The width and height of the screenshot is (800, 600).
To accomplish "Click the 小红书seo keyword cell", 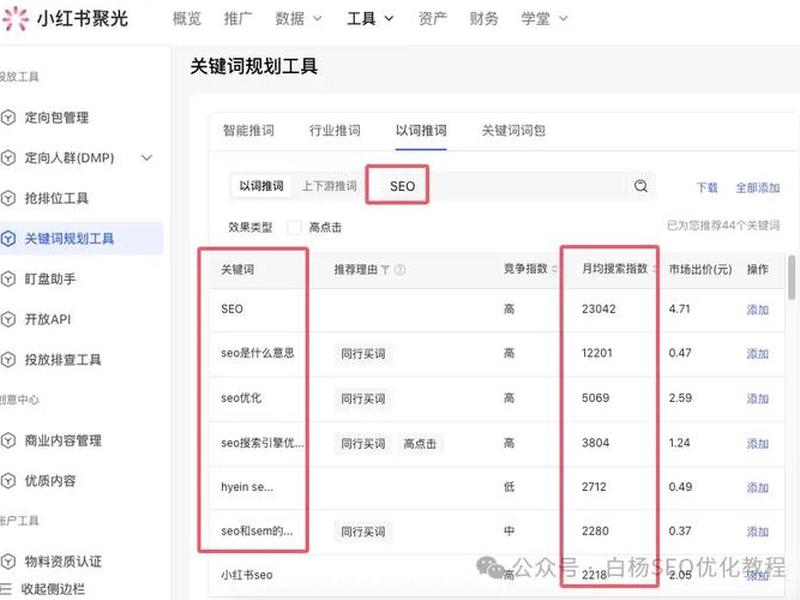I will (x=247, y=575).
